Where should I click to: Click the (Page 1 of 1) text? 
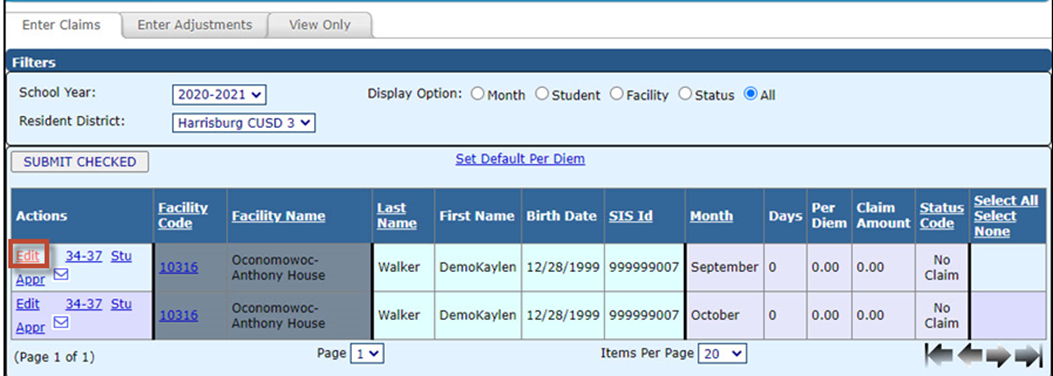tap(54, 356)
